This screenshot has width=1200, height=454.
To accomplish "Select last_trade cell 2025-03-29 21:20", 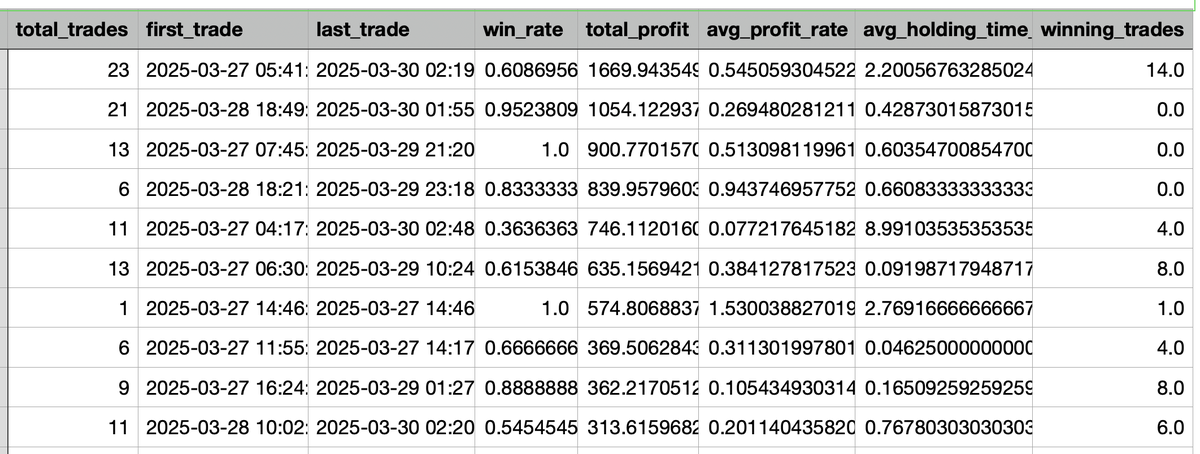I will 391,148.
